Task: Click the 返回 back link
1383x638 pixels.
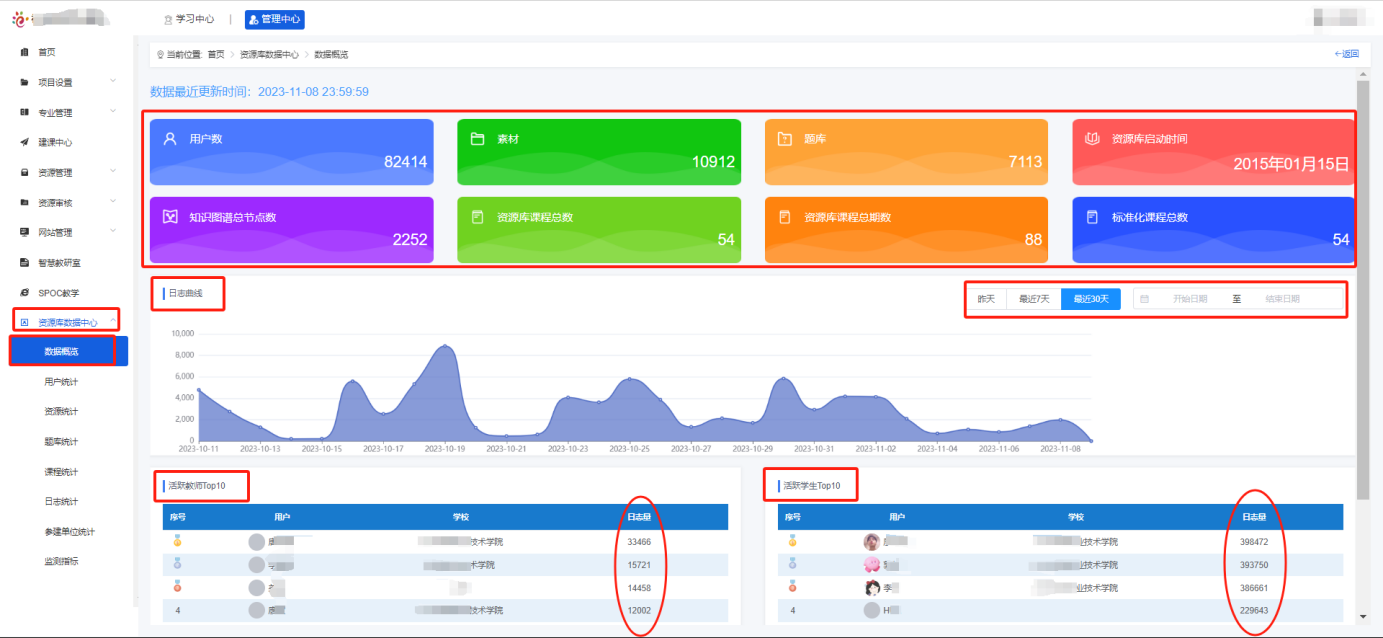Action: point(1346,54)
